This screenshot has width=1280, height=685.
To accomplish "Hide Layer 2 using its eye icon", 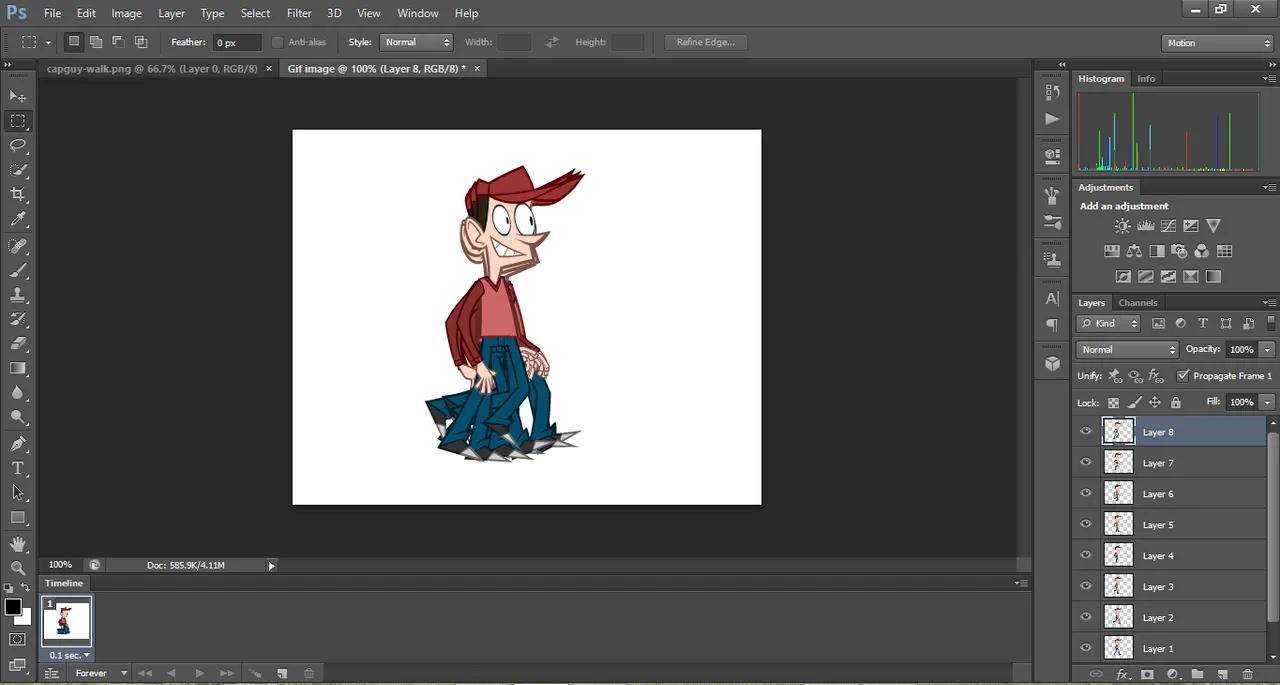I will click(1086, 618).
